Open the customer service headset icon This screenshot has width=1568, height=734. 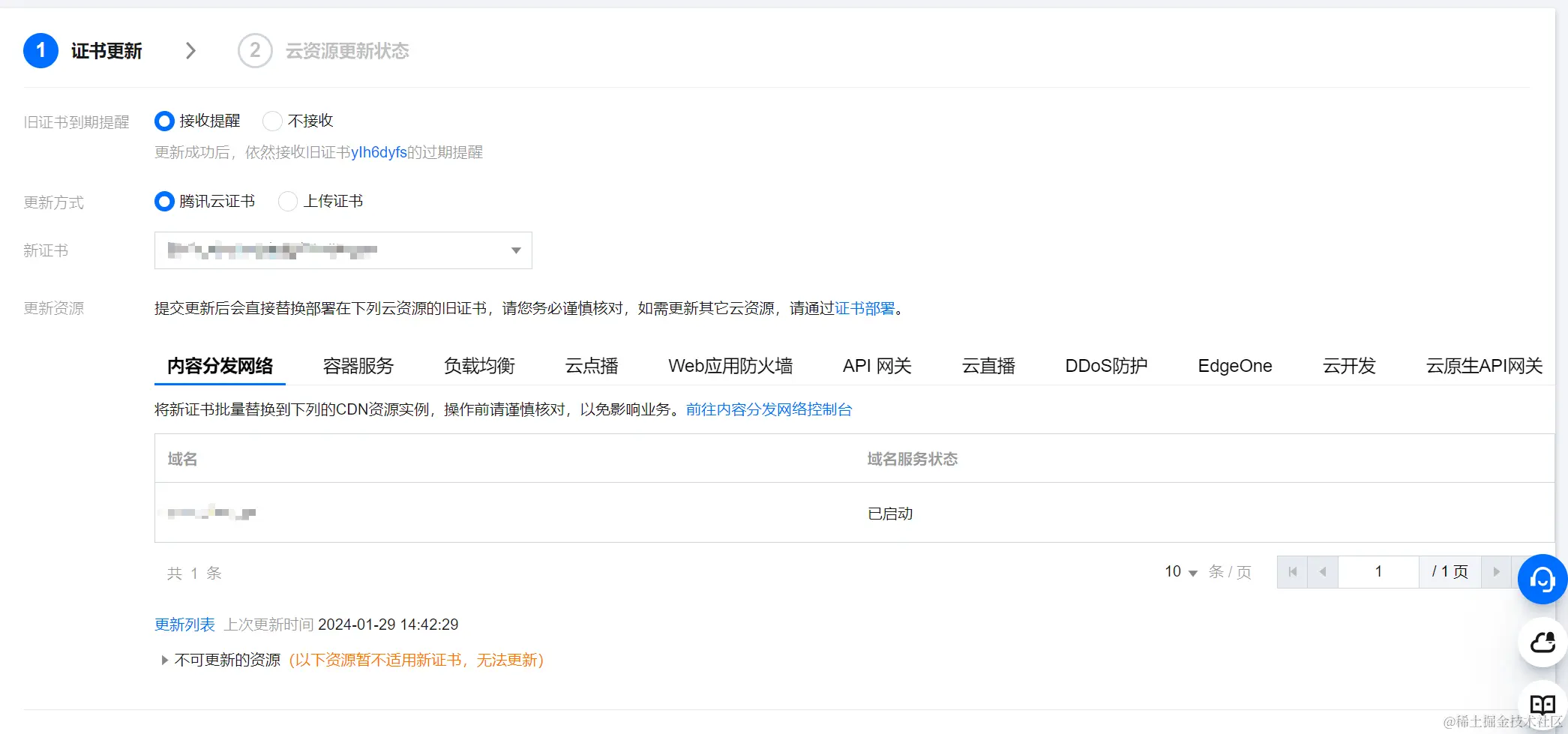pyautogui.click(x=1543, y=579)
